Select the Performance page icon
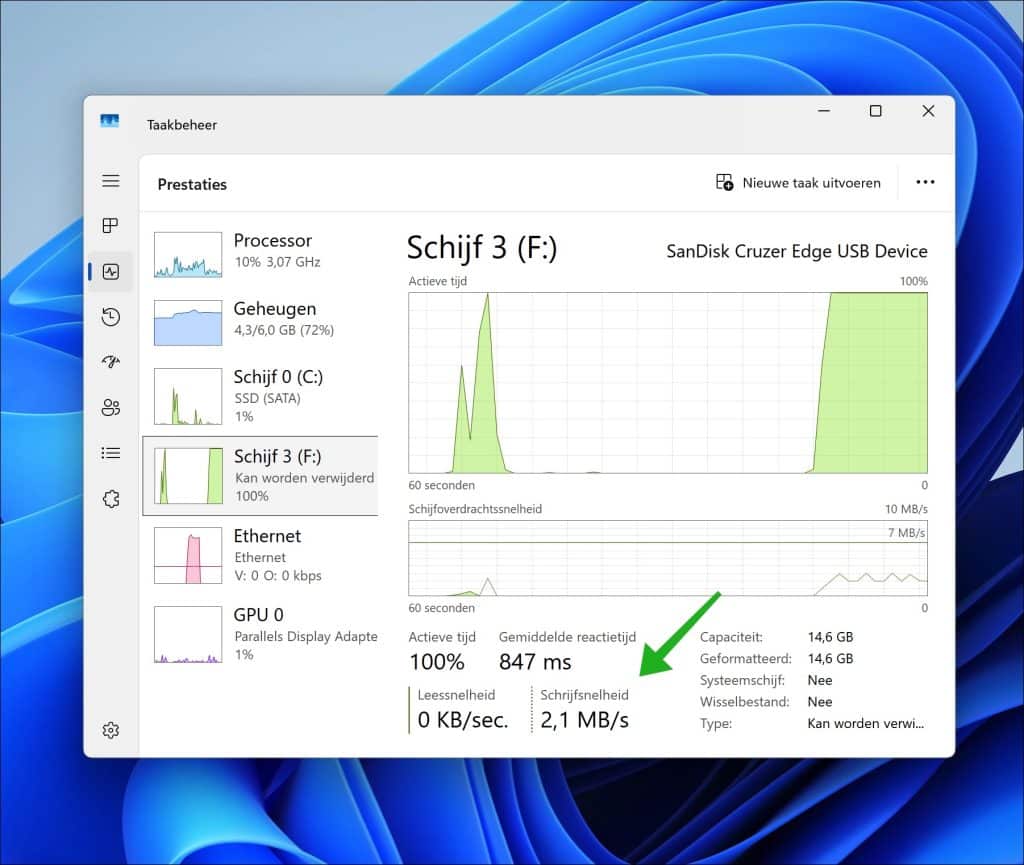 [x=111, y=271]
